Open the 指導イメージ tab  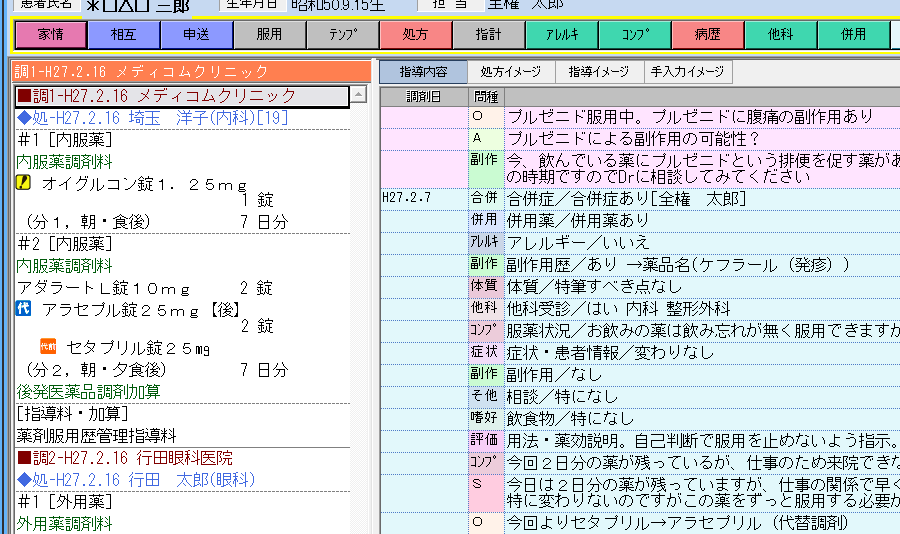pos(599,72)
